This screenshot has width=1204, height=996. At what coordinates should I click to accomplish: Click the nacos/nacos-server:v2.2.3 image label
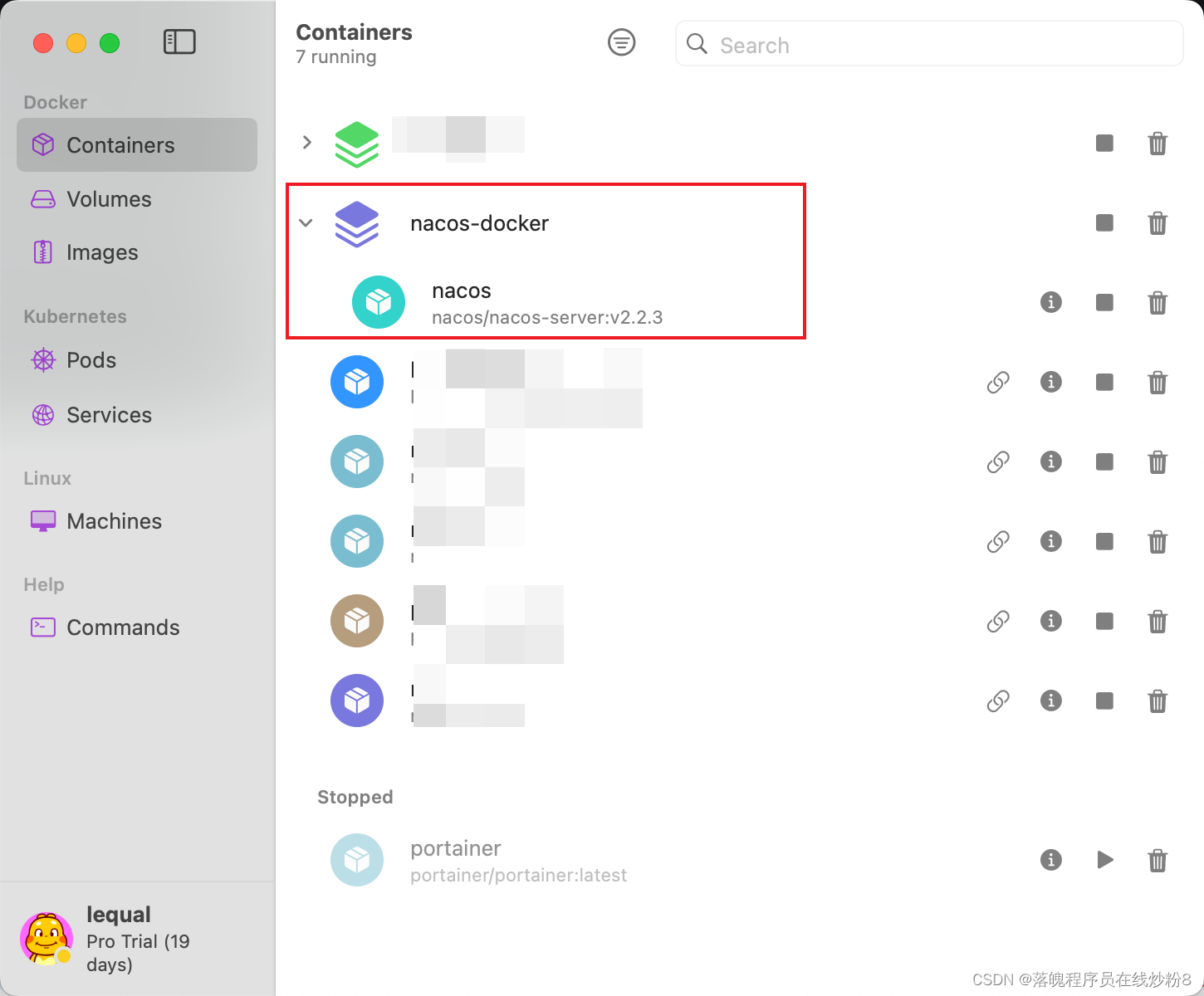(x=547, y=317)
